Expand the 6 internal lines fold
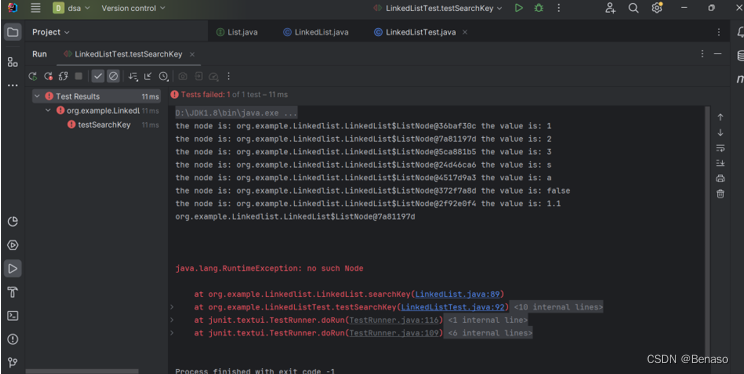The width and height of the screenshot is (744, 374). pyautogui.click(x=490, y=333)
